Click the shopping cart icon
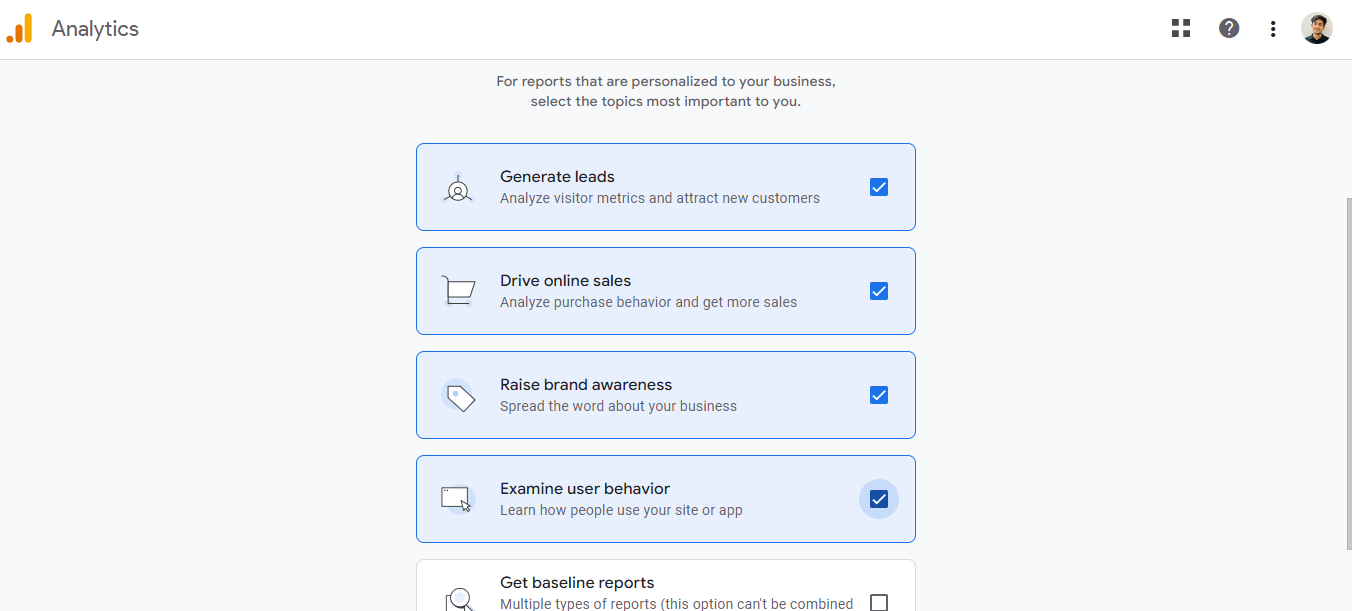The width and height of the screenshot is (1352, 611). pos(458,291)
